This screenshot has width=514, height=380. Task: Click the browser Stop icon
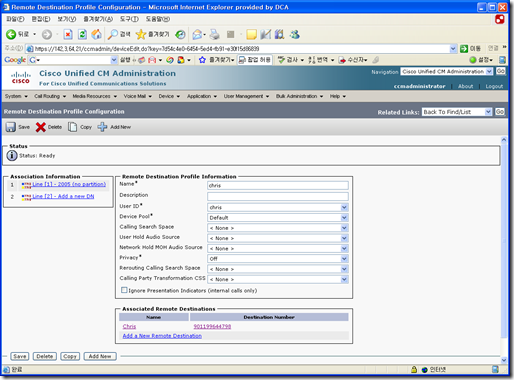tap(68, 34)
